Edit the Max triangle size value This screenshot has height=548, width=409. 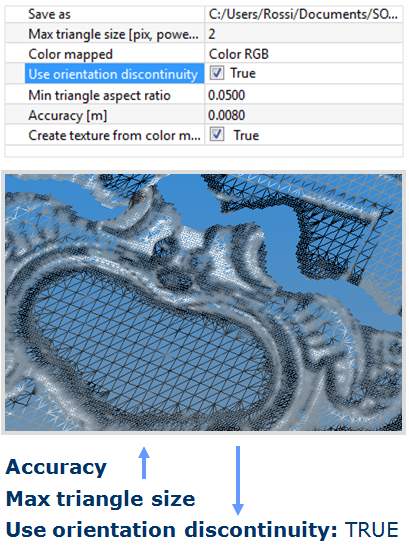[x=303, y=34]
